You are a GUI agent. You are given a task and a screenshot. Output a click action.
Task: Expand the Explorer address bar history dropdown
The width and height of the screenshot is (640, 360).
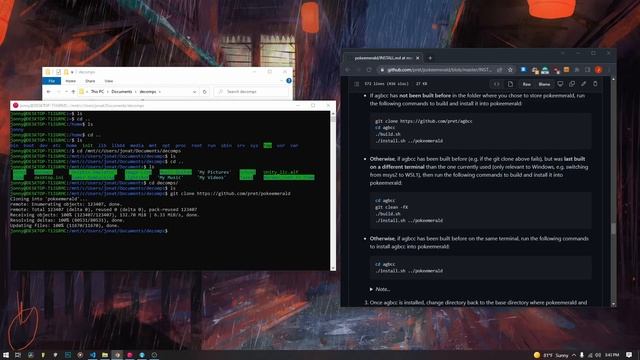(194, 92)
